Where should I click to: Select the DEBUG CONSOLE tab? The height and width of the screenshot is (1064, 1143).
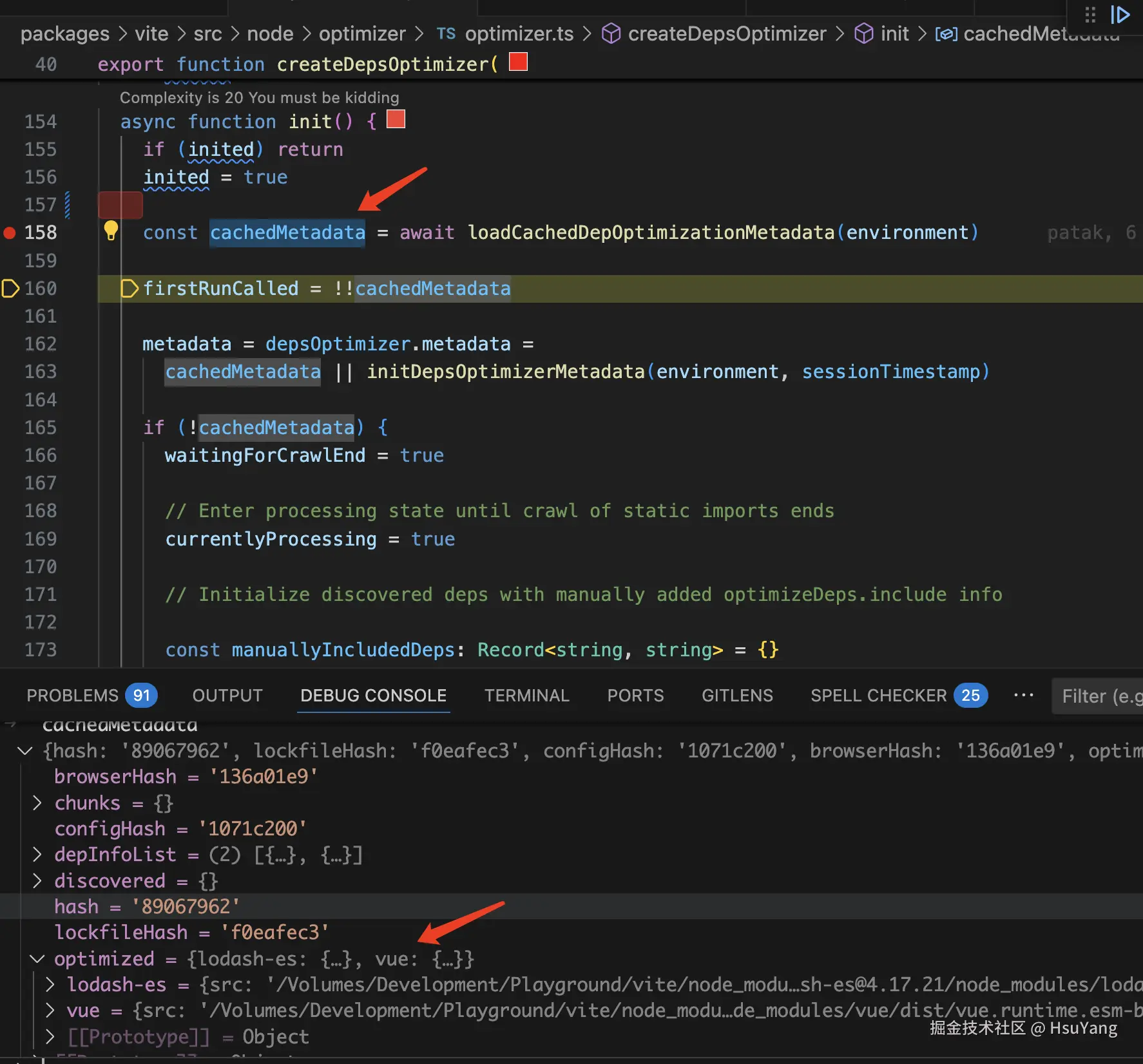point(374,696)
